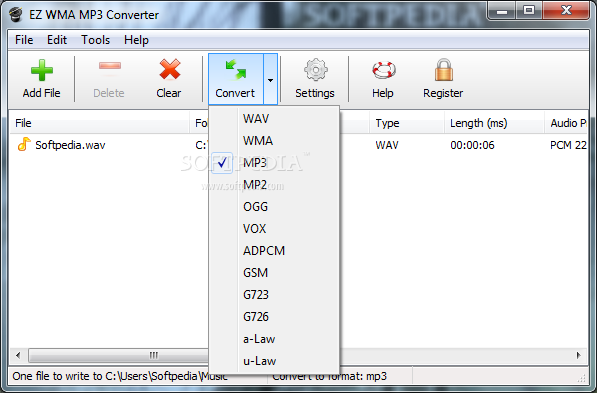Pick MP2 from the format list

[274, 185]
